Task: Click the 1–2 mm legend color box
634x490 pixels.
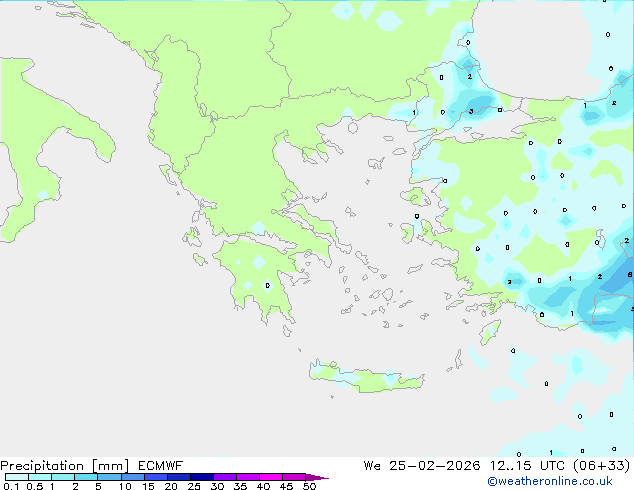Action: coord(63,477)
